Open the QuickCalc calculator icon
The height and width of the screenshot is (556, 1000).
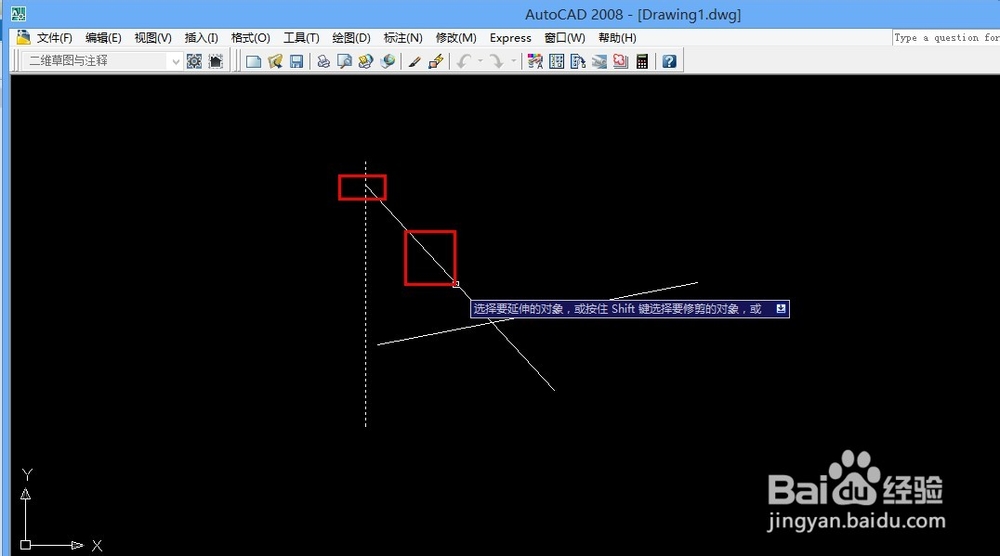[642, 61]
